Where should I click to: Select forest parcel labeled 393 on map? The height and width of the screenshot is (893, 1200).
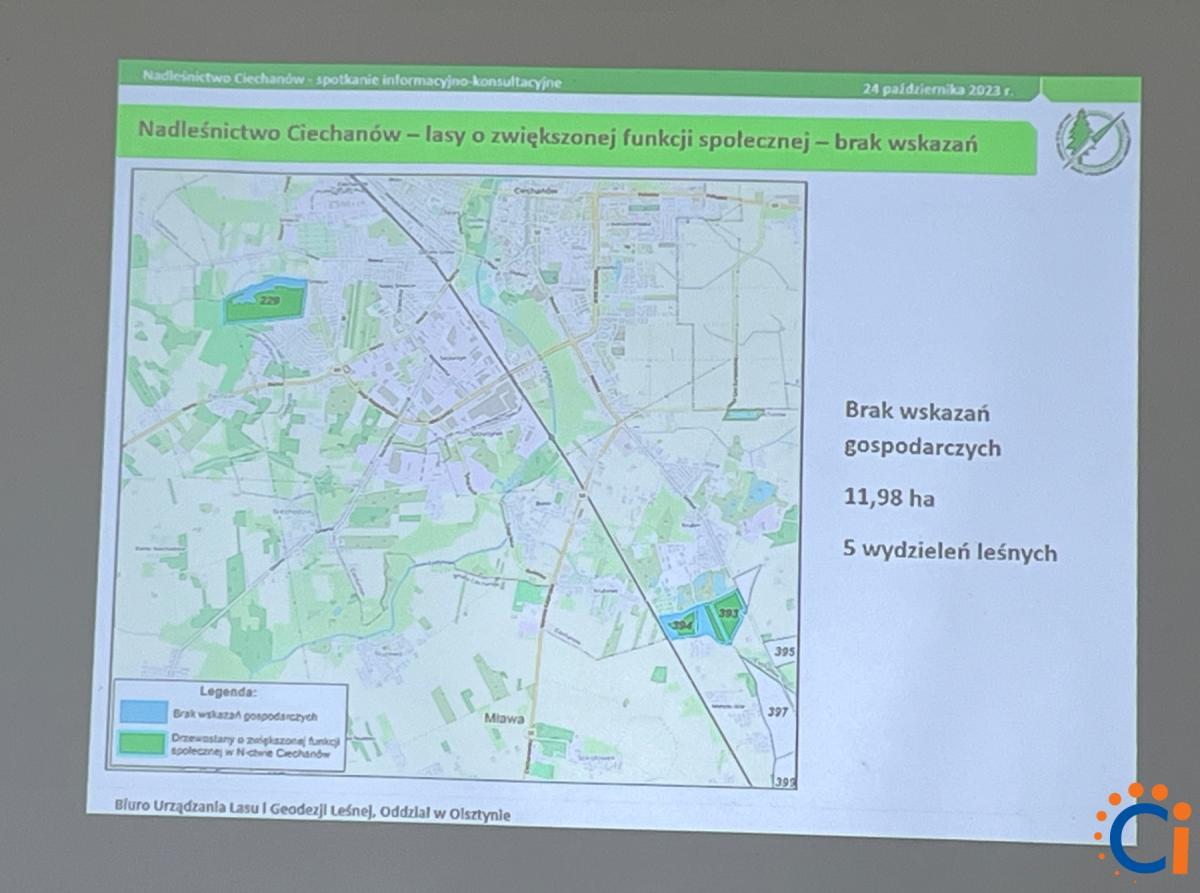click(726, 616)
